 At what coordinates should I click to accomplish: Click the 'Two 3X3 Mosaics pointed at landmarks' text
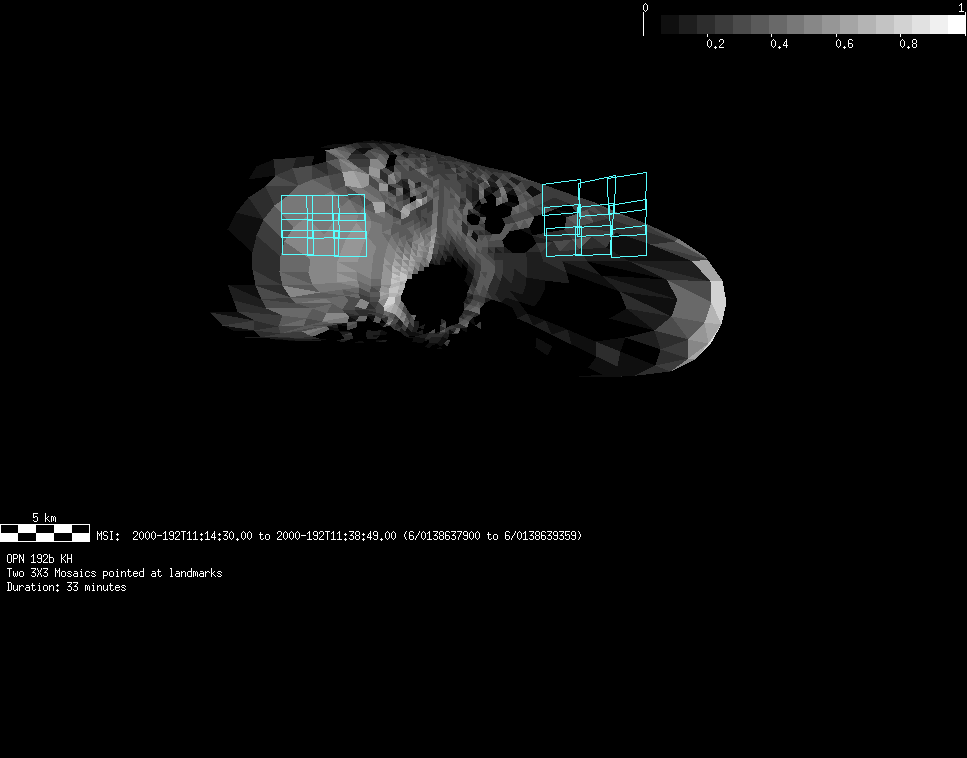click(x=114, y=573)
